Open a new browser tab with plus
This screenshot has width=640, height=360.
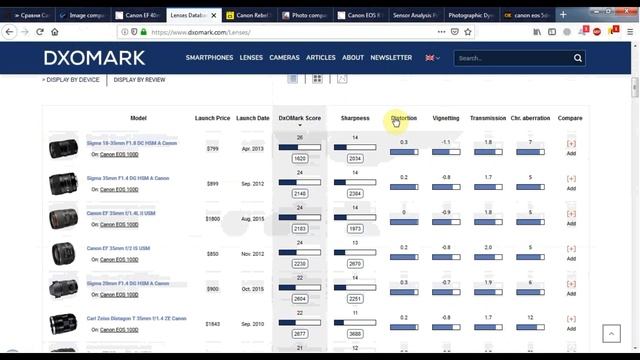563,15
